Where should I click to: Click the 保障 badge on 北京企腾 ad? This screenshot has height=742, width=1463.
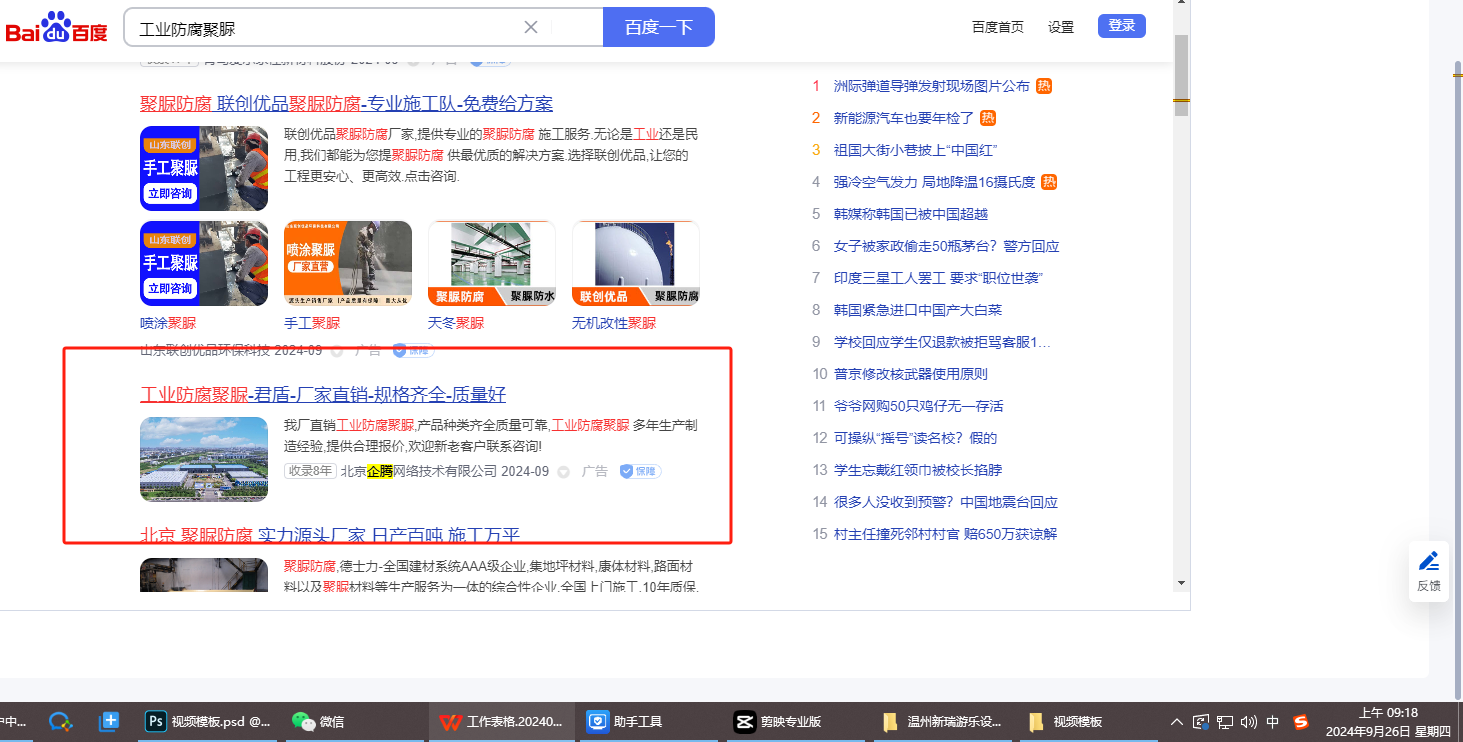(640, 471)
